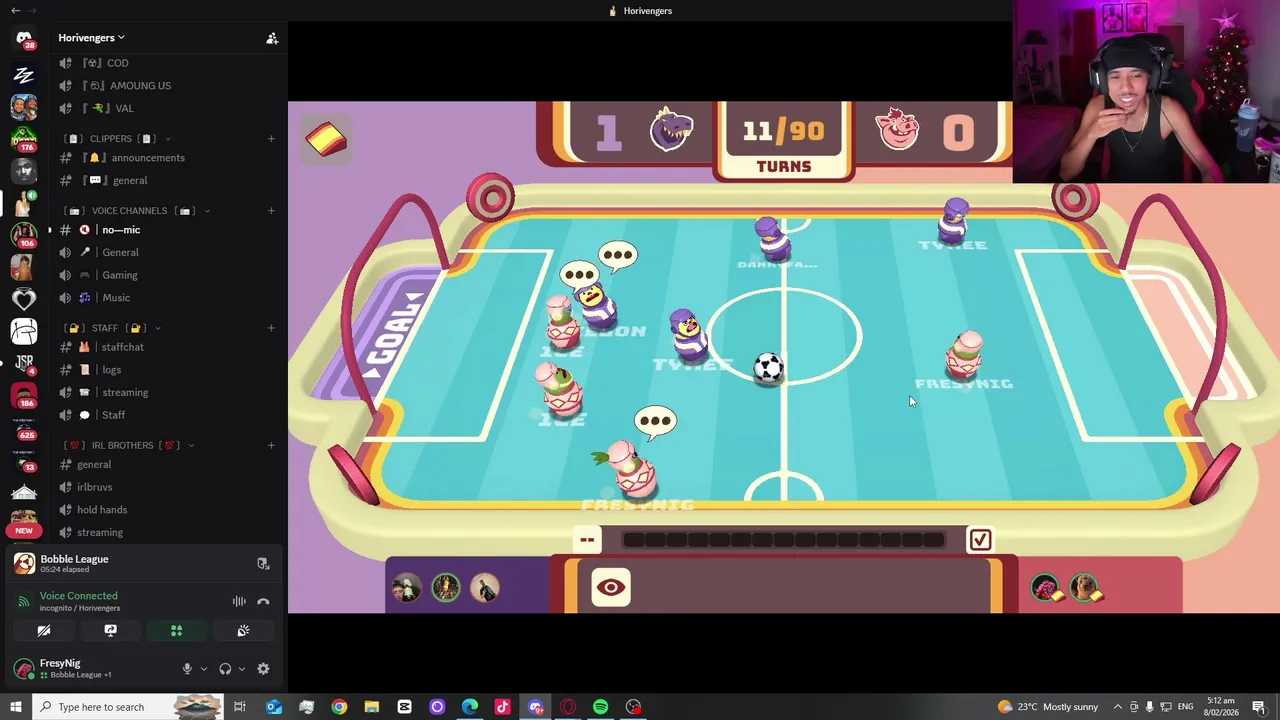Screen dimensions: 1280x720
Task: Open Microsoft Edge from the taskbar
Action: point(470,707)
